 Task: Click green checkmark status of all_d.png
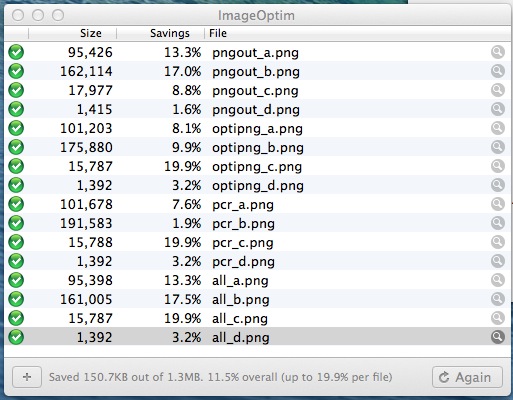tap(16, 337)
